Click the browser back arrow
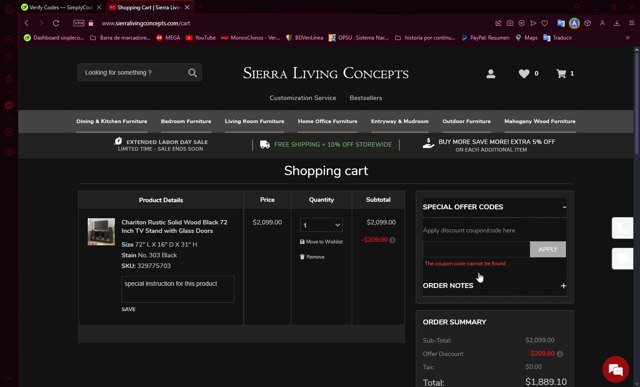640x387 pixels. [x=27, y=23]
